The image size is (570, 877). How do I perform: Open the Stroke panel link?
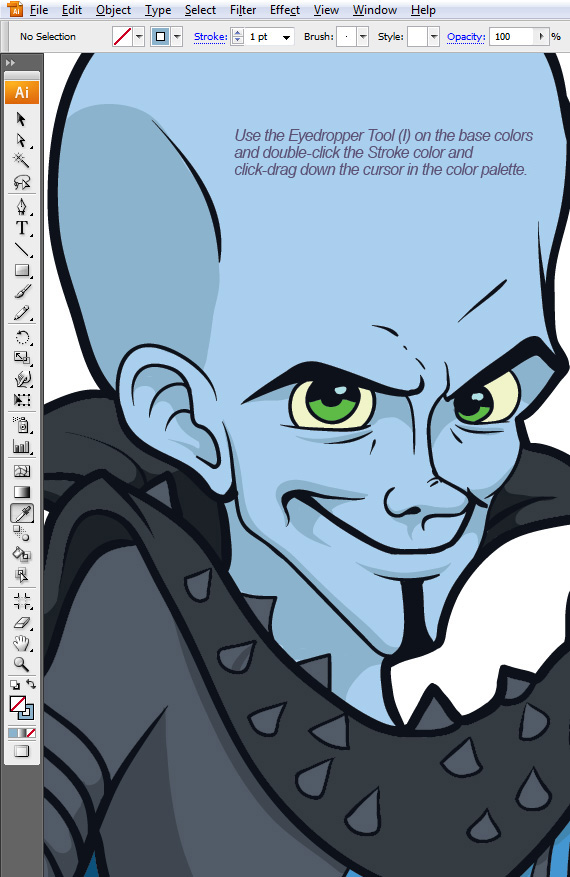pos(210,37)
